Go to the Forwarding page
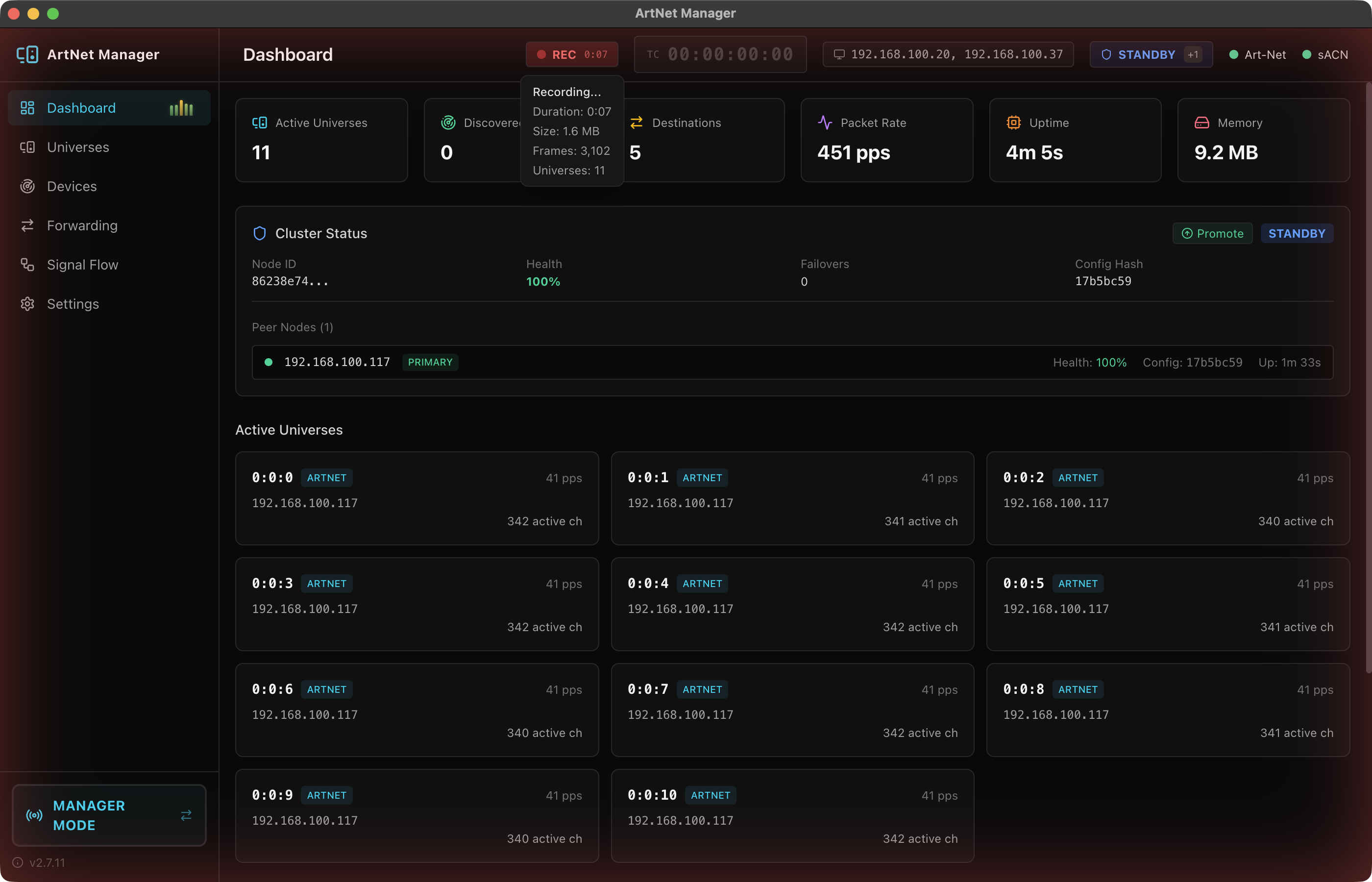 (x=109, y=226)
